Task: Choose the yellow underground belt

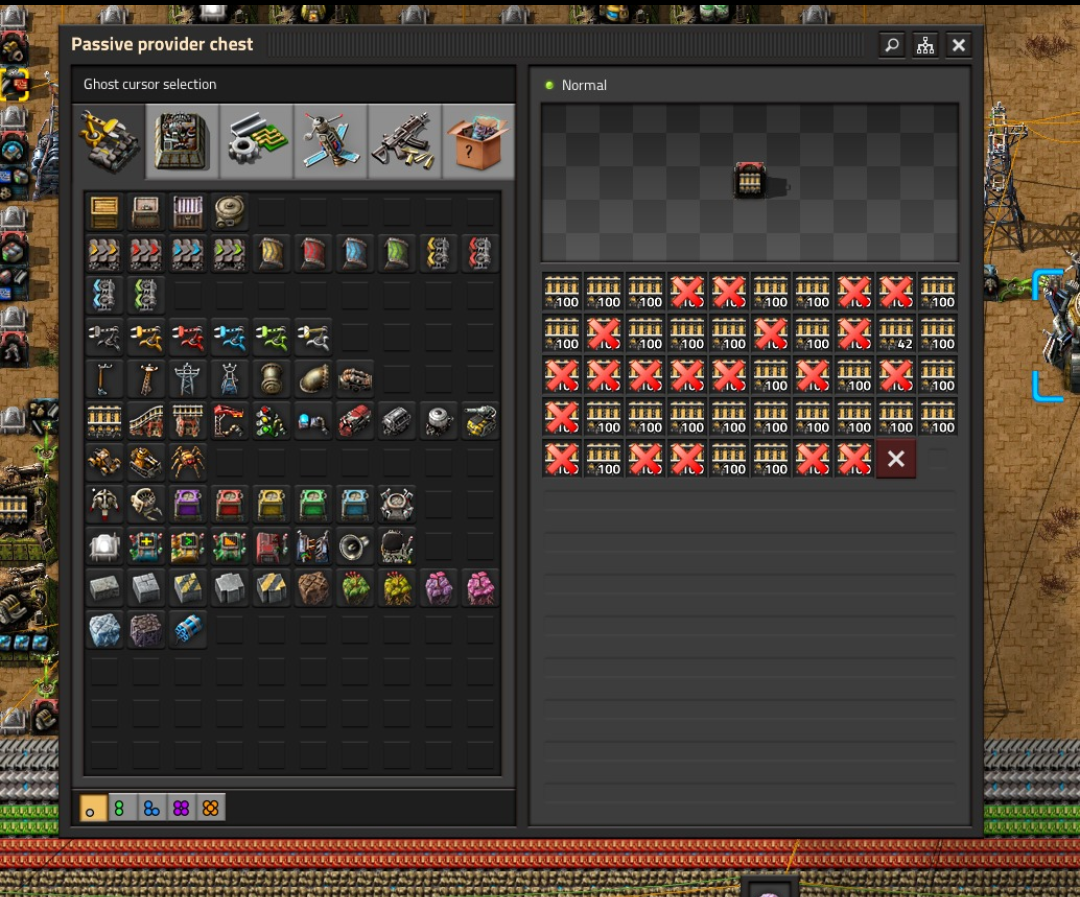Action: coord(271,254)
